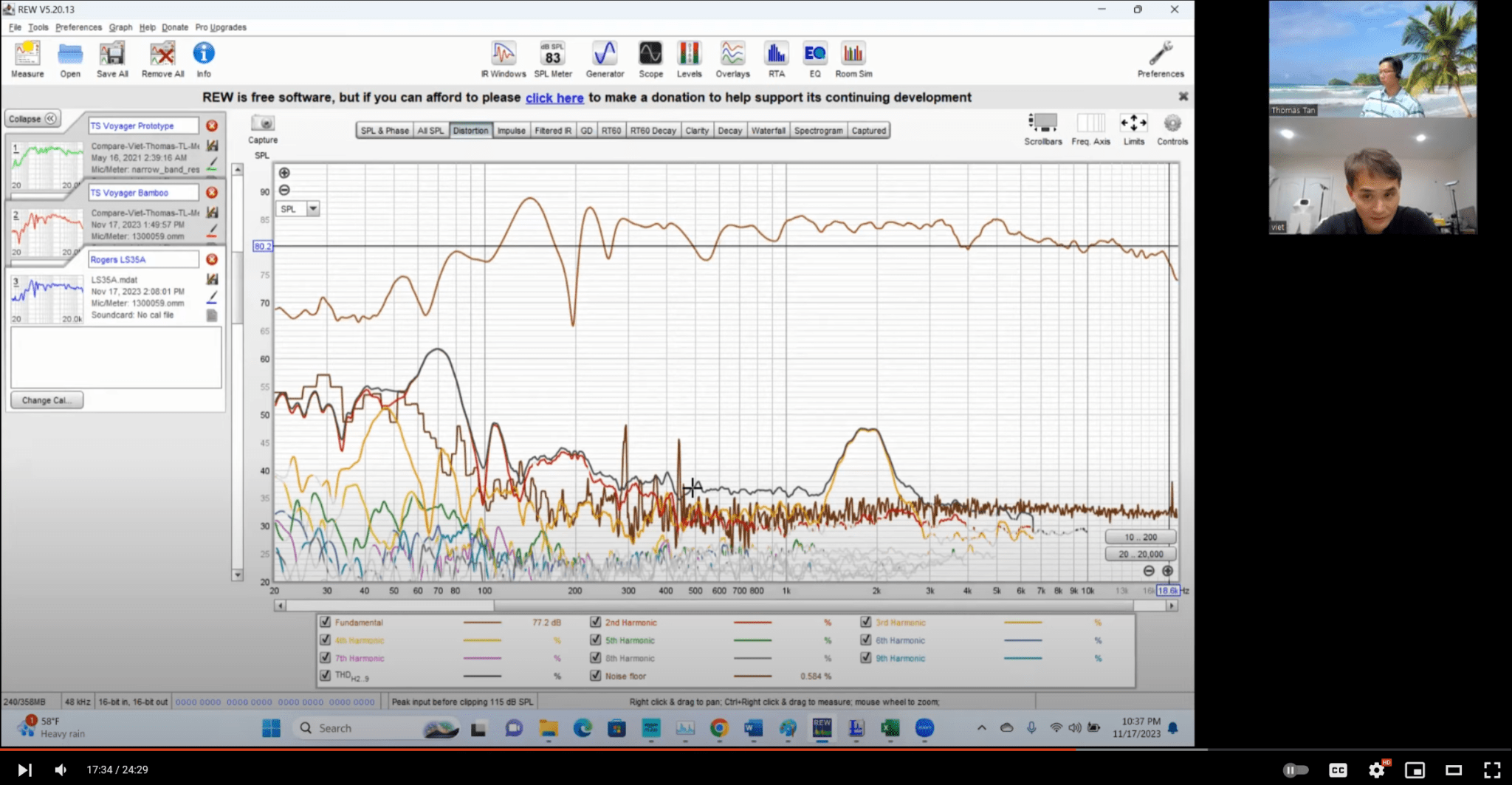This screenshot has height=785, width=1512.
Task: Click the donation 'click here' link
Action: pyautogui.click(x=554, y=98)
